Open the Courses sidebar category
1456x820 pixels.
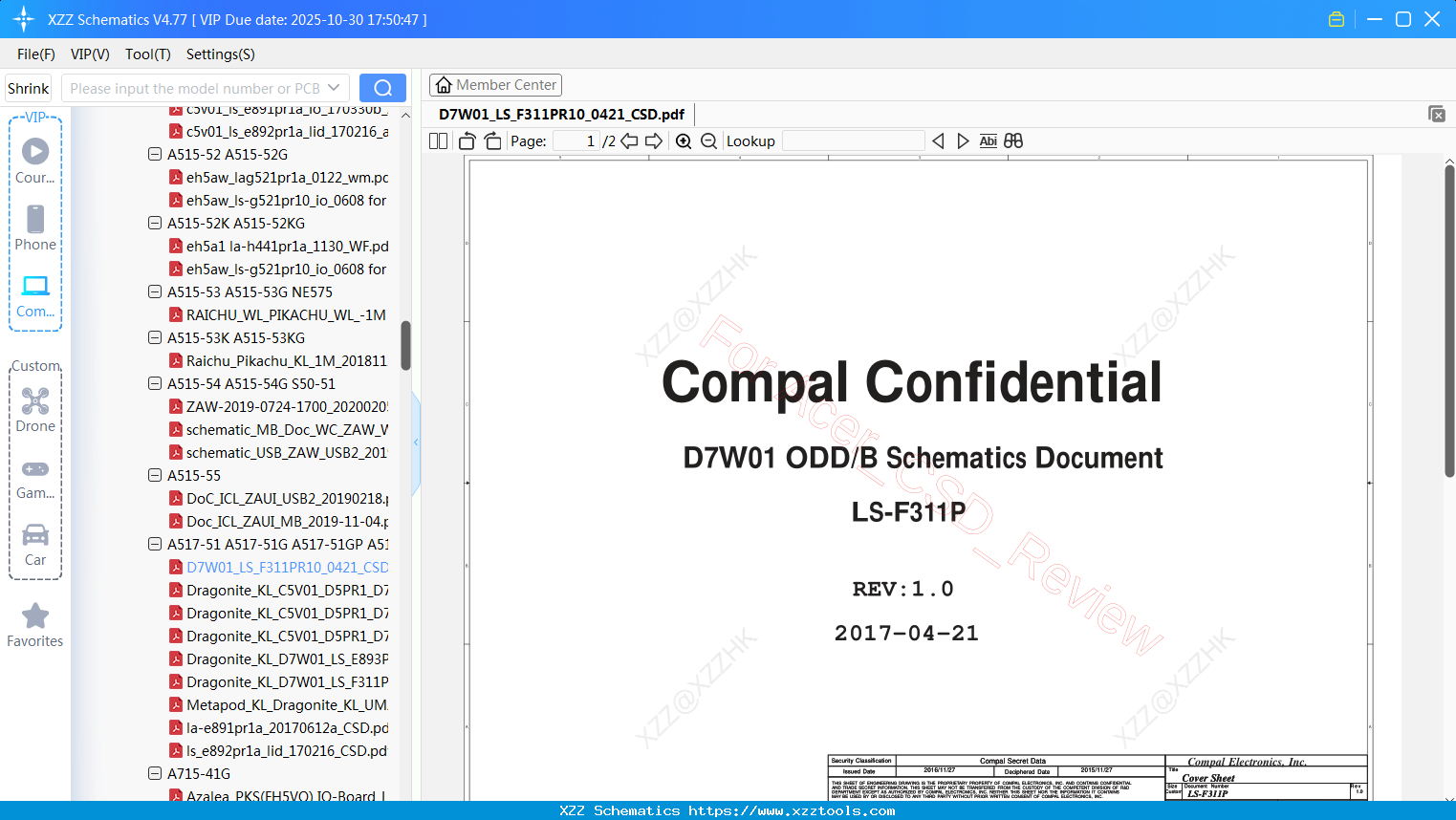(x=35, y=162)
